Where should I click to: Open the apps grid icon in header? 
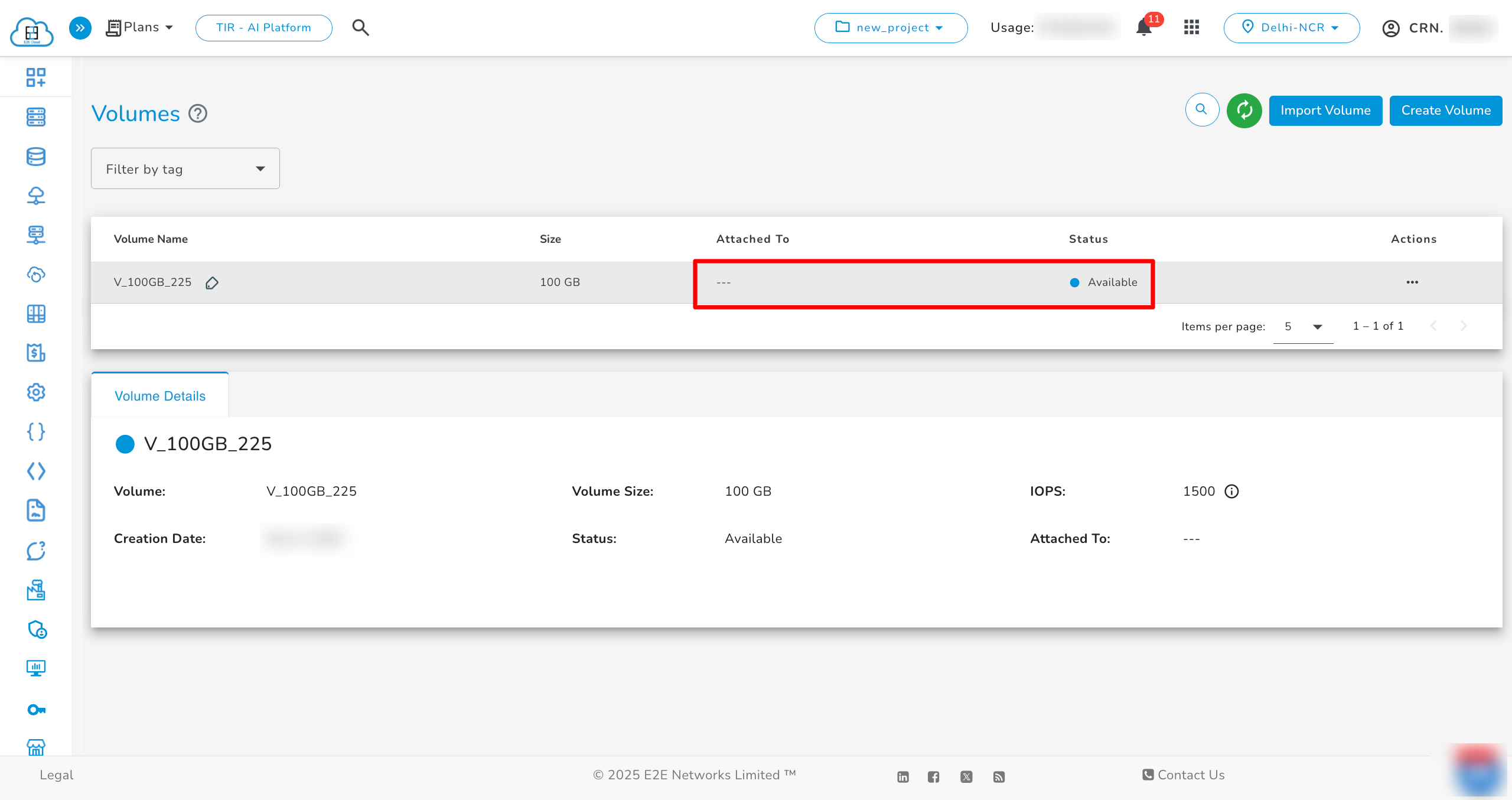pyautogui.click(x=1191, y=28)
